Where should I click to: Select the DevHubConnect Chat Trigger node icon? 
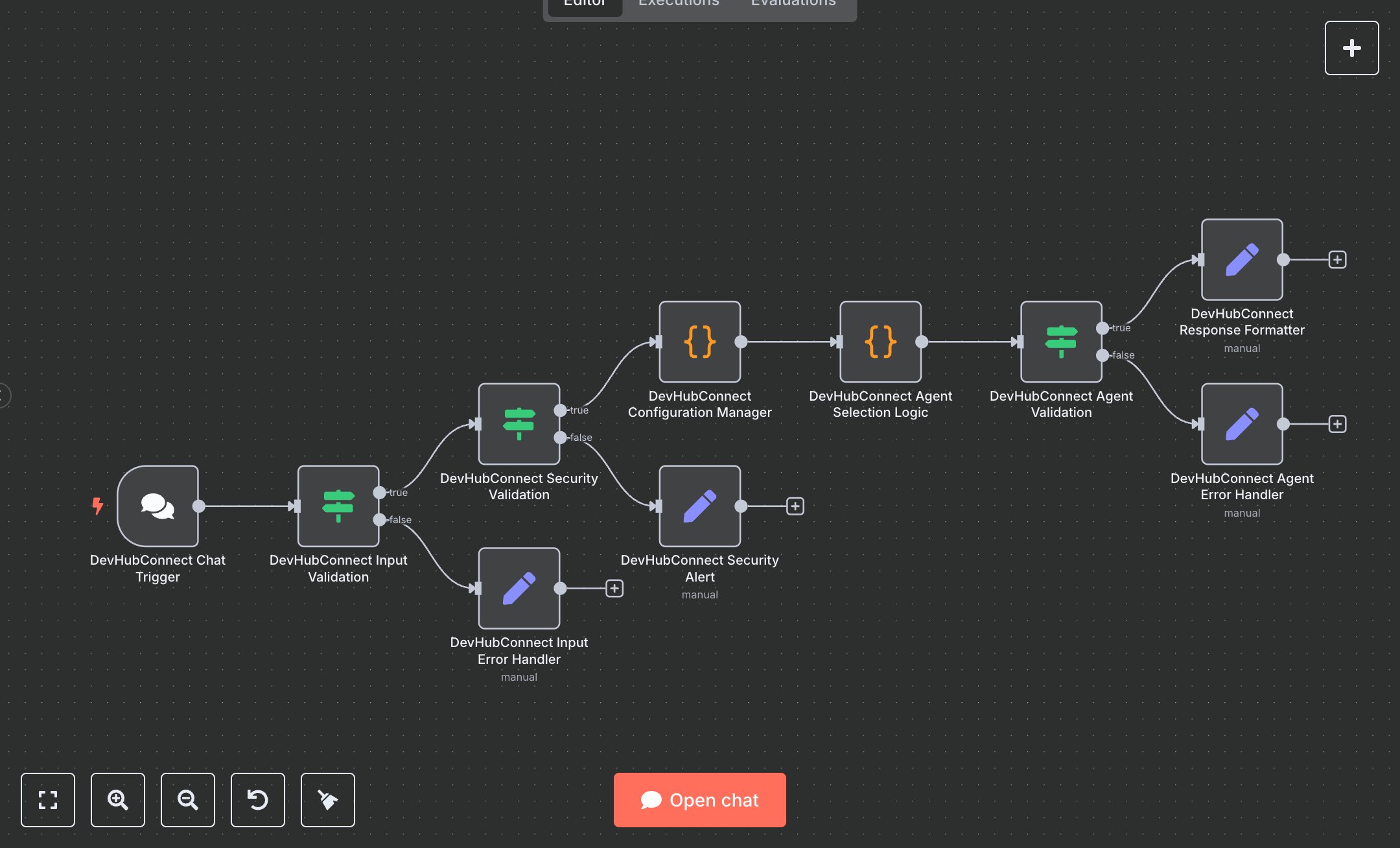point(157,506)
